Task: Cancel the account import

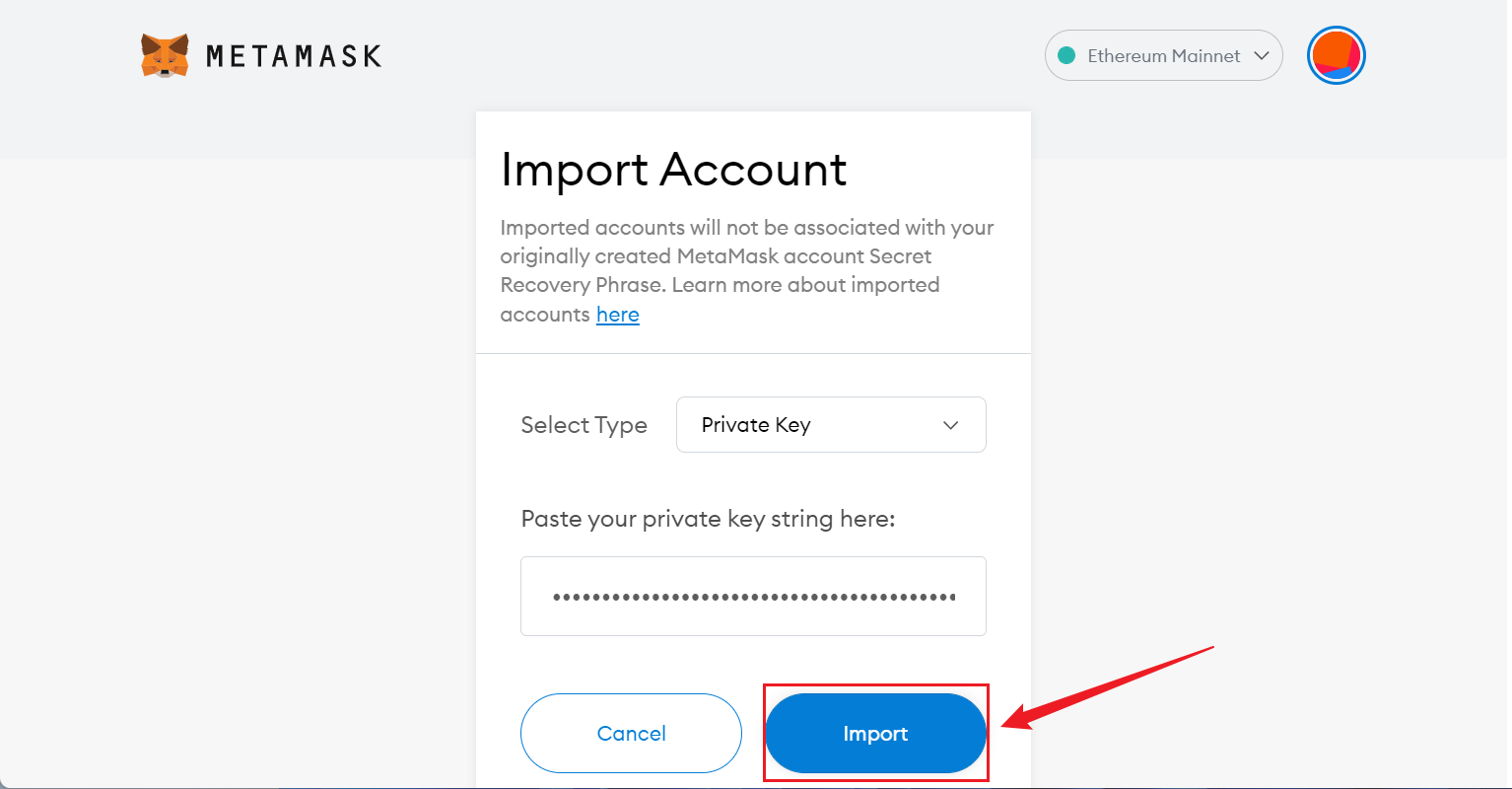Action: 631,733
